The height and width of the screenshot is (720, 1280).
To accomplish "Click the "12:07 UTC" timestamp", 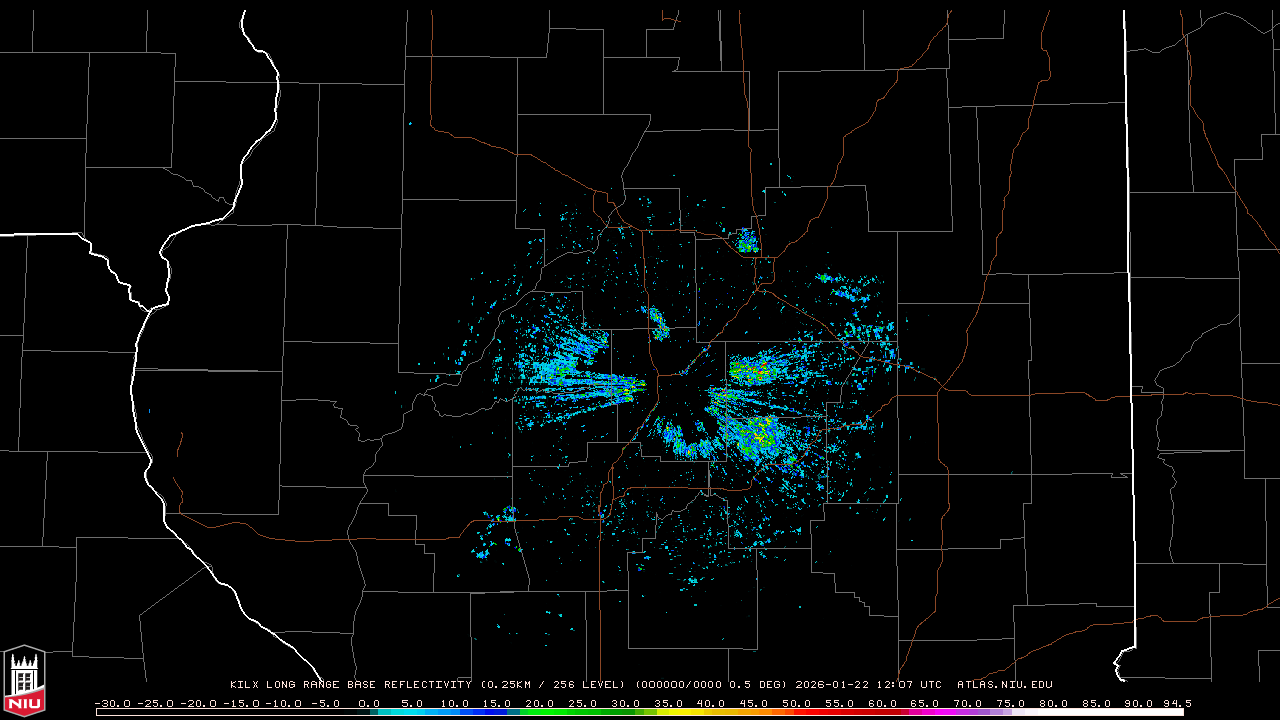I will (909, 685).
